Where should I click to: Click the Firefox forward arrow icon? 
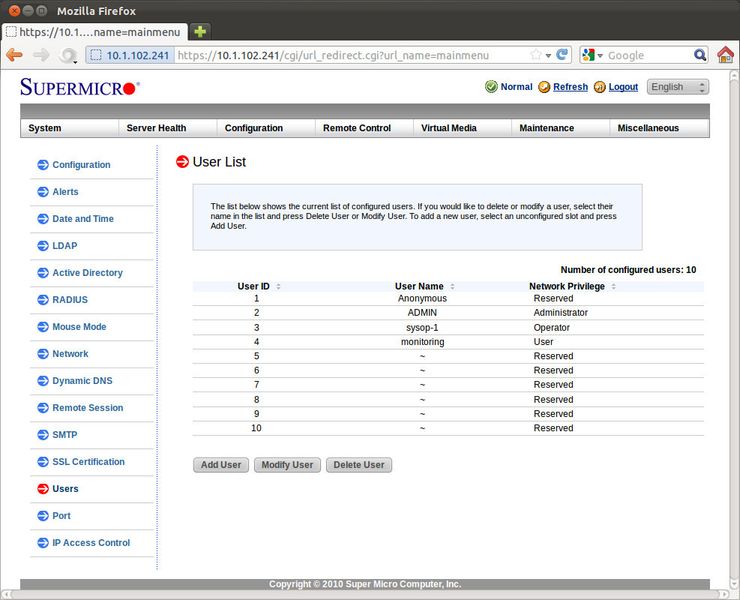point(41,55)
